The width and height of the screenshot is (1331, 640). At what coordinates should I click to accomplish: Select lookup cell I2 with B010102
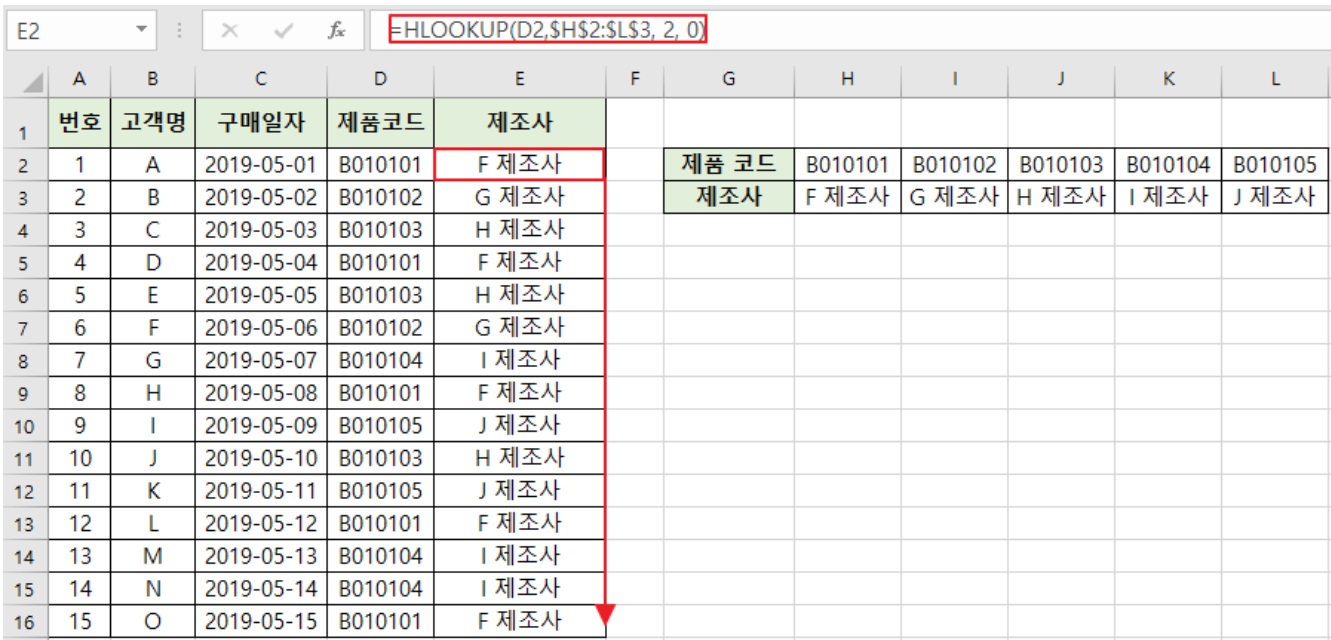[955, 164]
